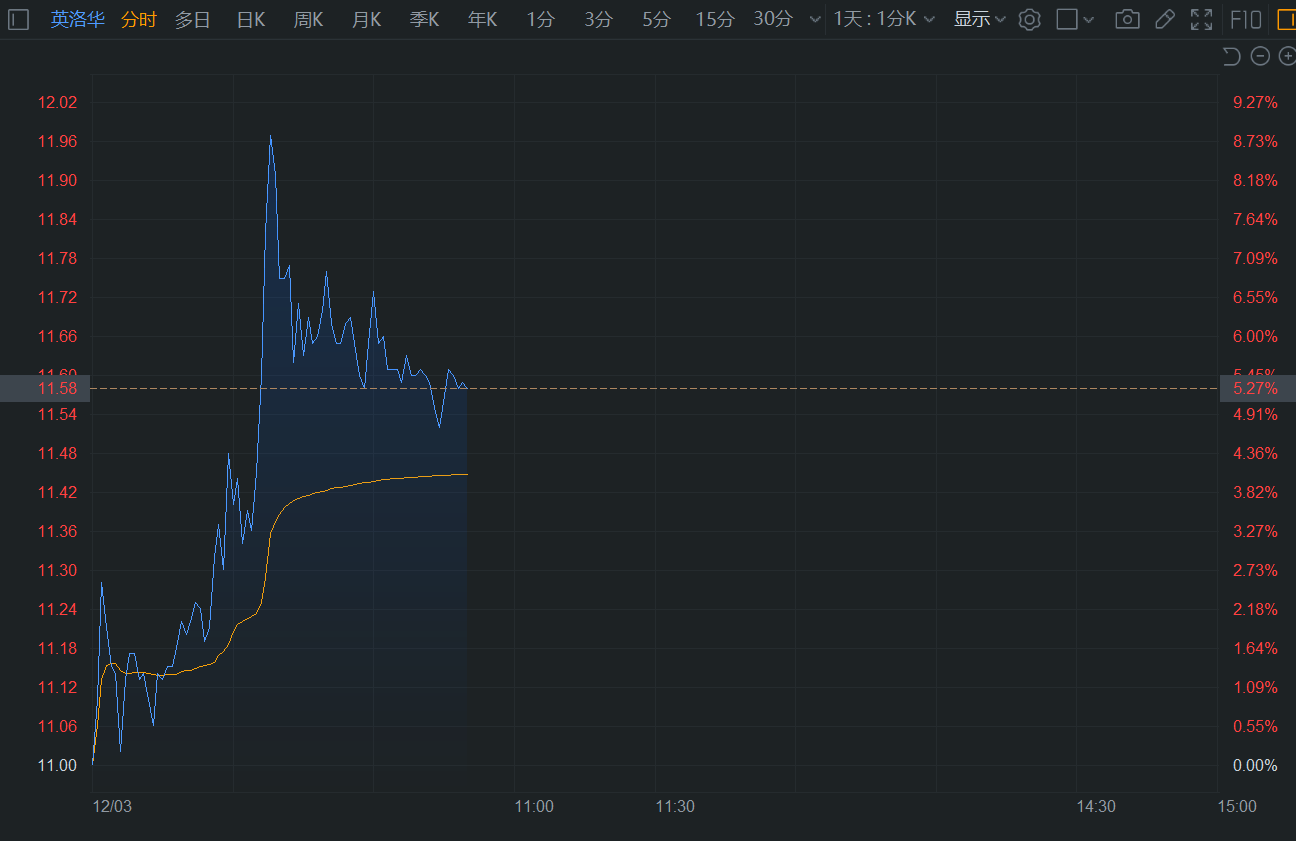
Task: Click the square layout window icon
Action: [1067, 19]
